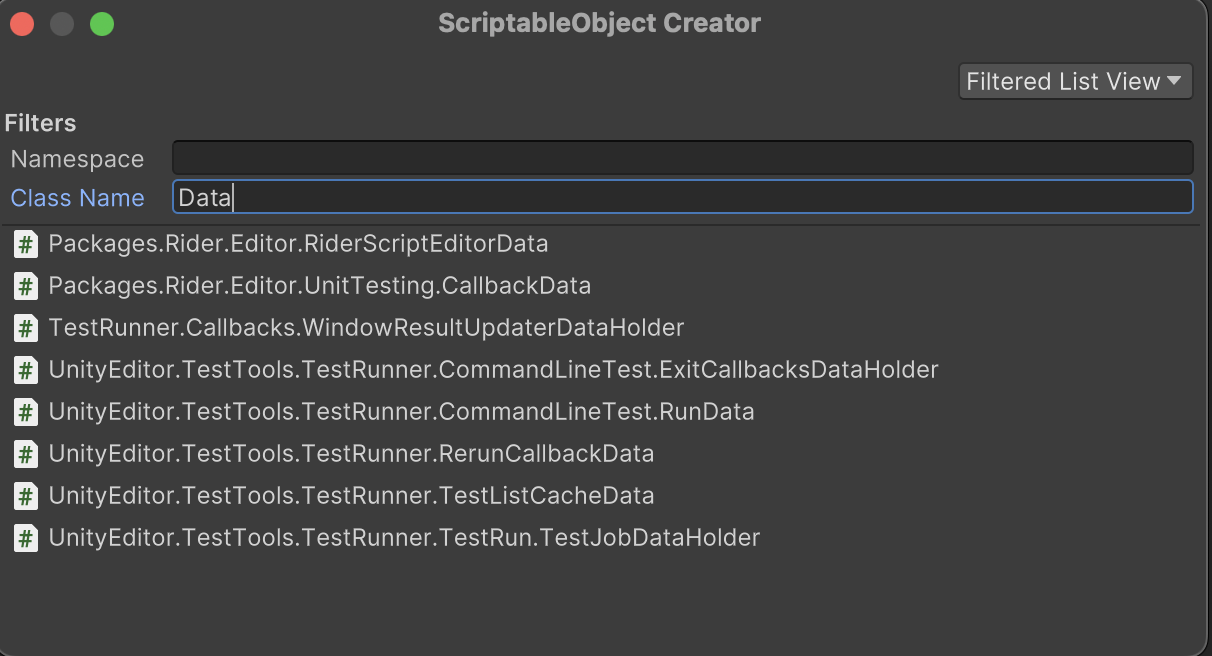Click the script icon beside RiderScriptEditorData
The height and width of the screenshot is (656, 1212).
(x=26, y=244)
